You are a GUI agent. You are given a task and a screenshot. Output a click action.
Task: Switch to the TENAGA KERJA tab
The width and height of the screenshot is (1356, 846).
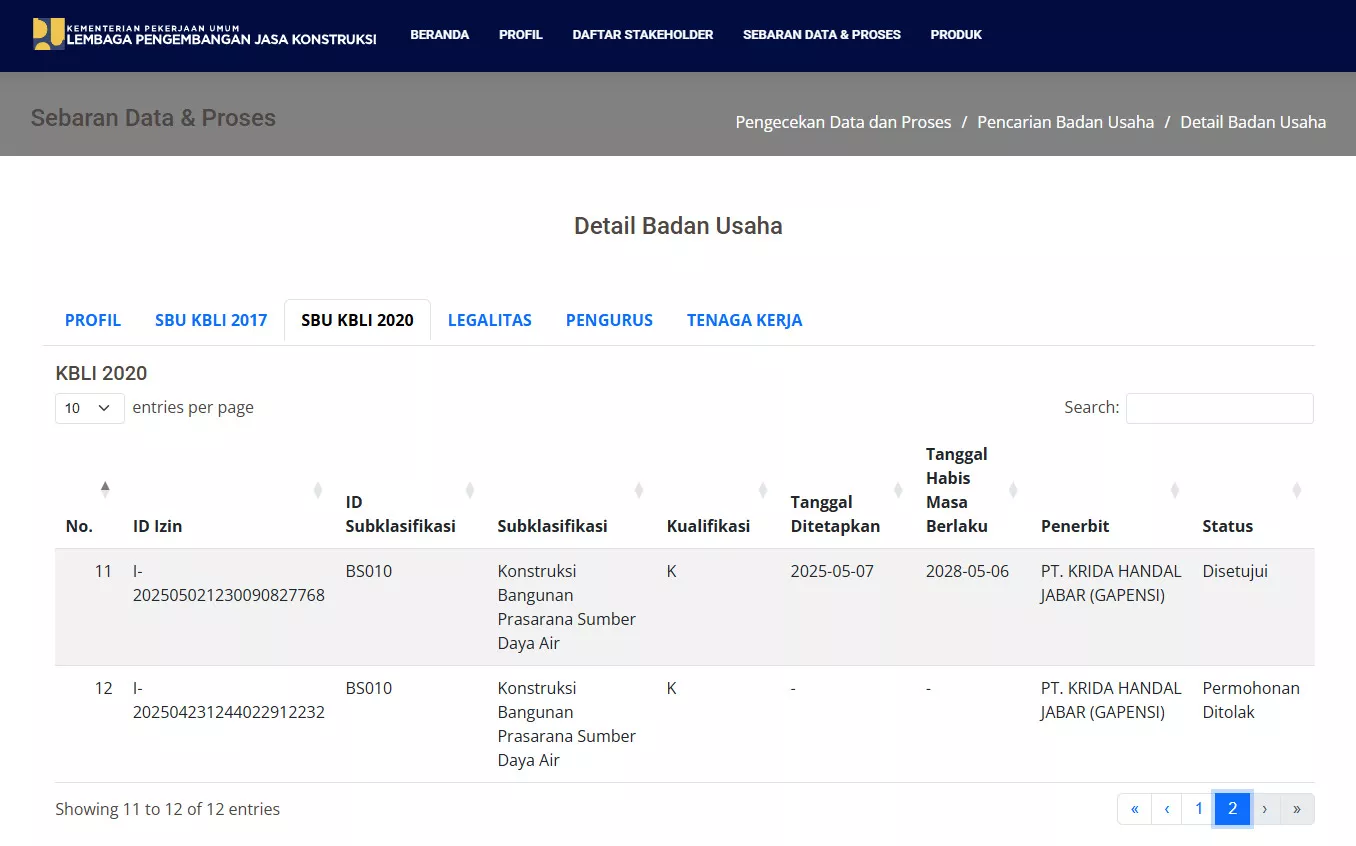click(x=745, y=320)
